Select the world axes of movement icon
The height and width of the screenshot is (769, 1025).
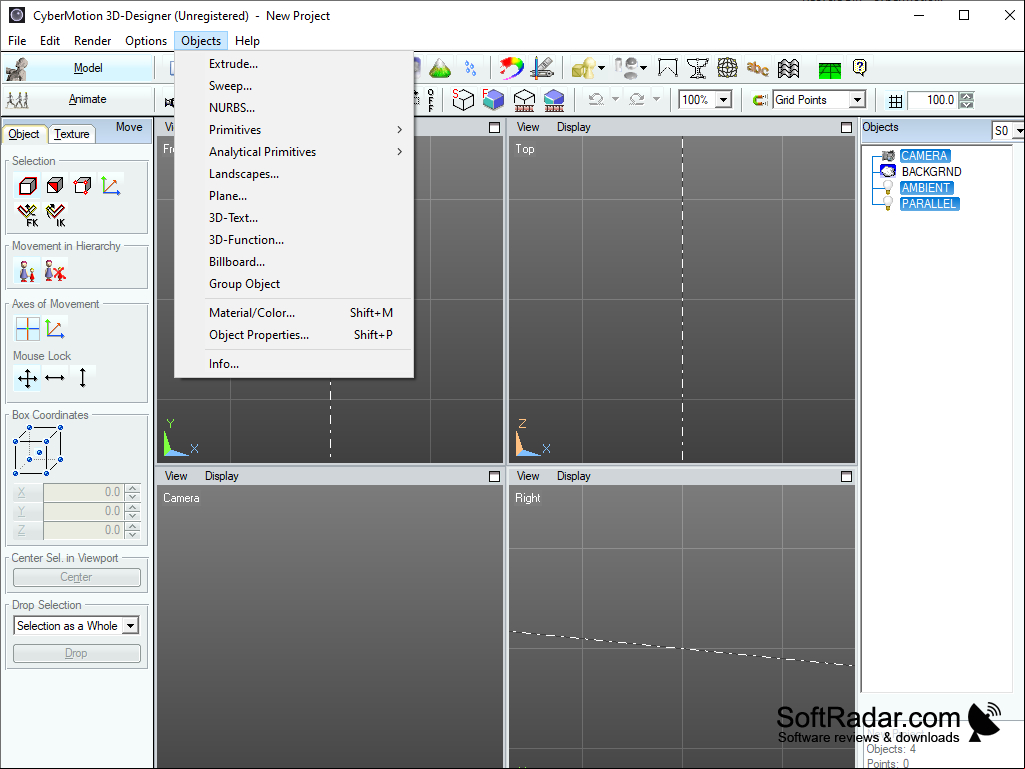[27, 328]
